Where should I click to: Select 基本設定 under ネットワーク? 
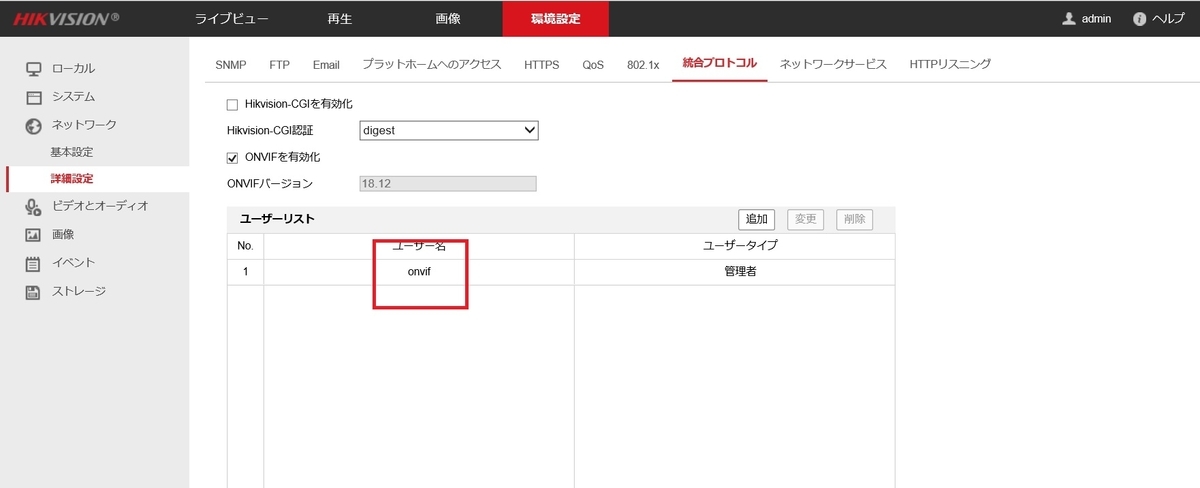(72, 152)
